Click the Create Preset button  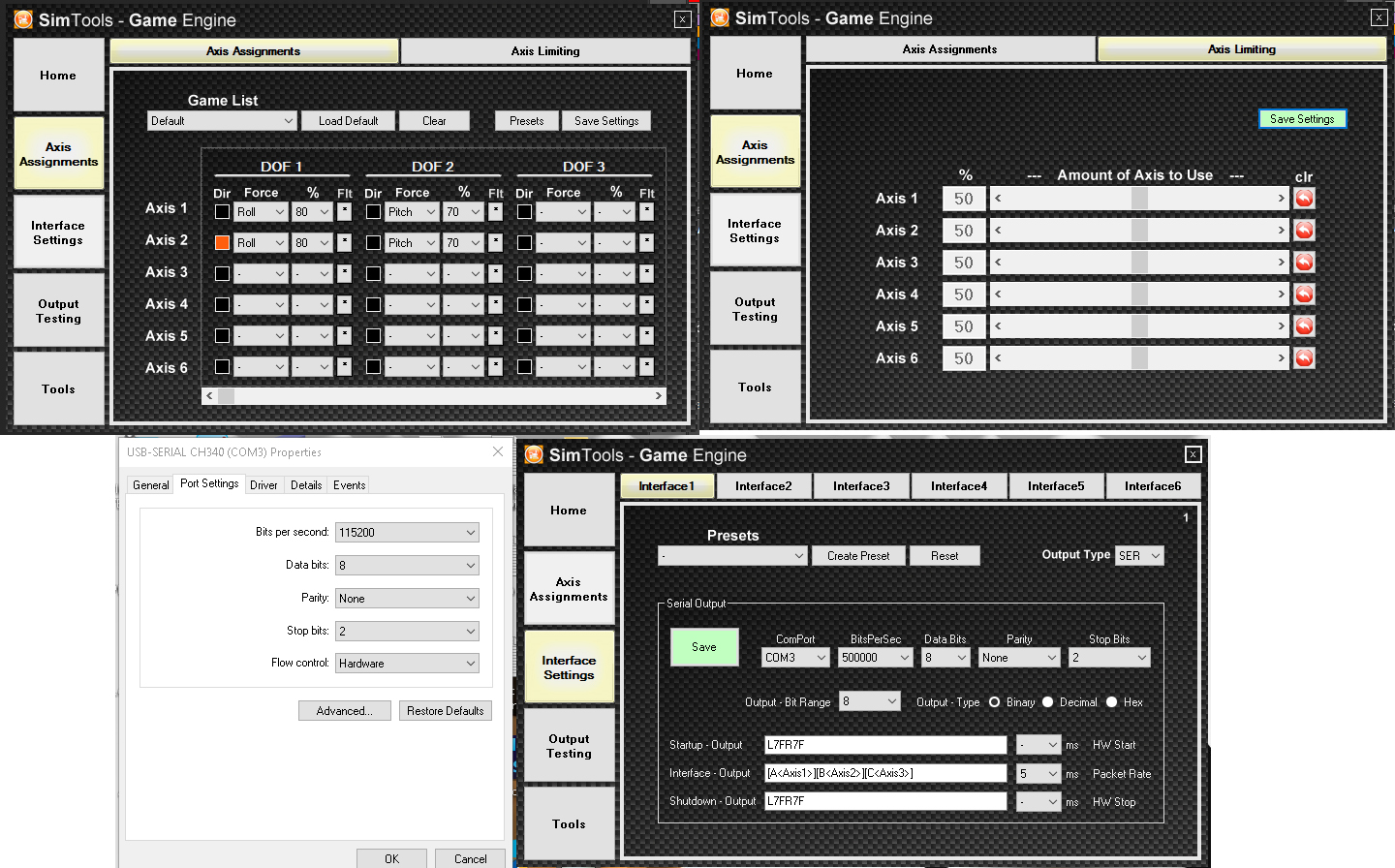pos(858,556)
